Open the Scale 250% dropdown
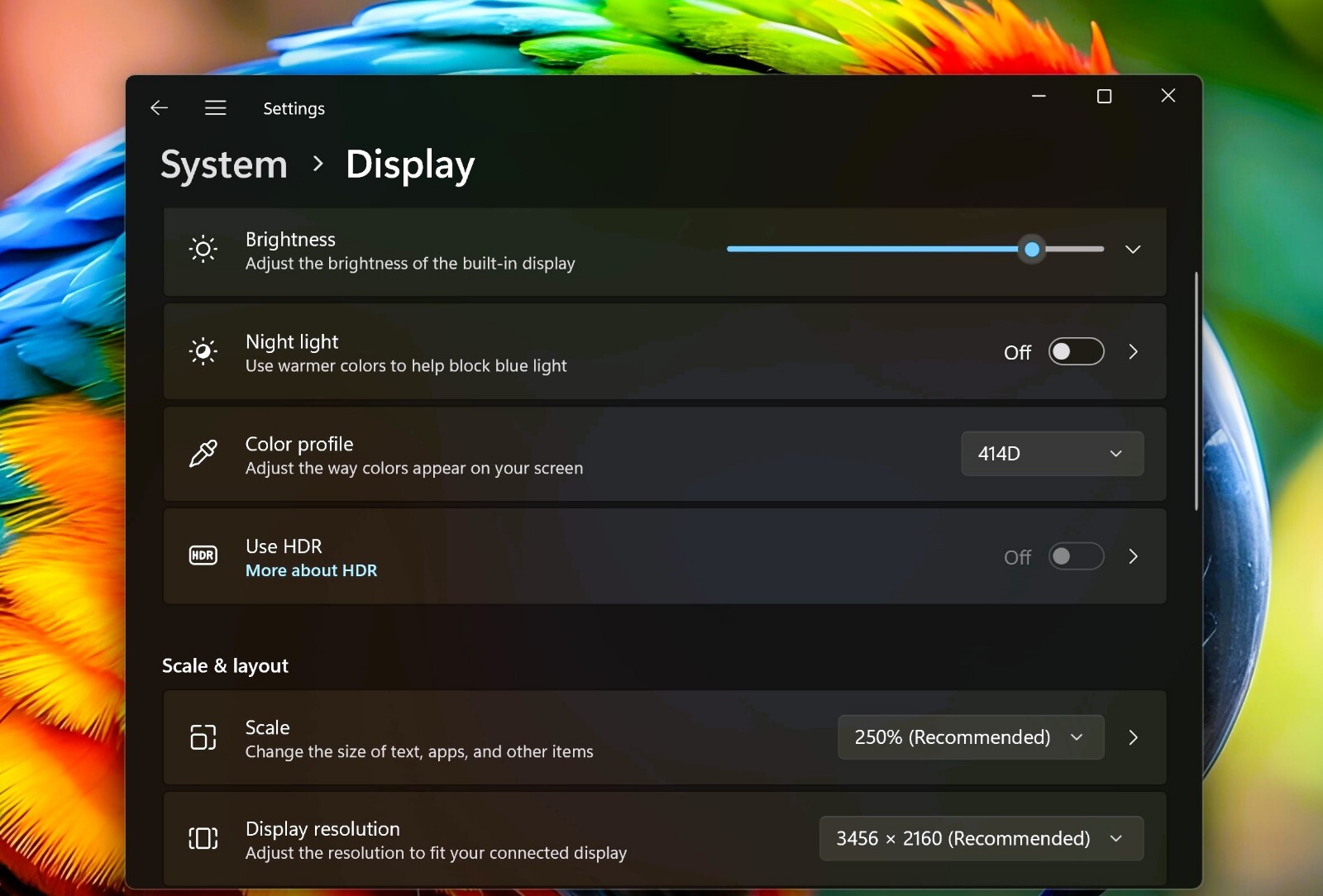This screenshot has width=1323, height=896. coord(971,736)
